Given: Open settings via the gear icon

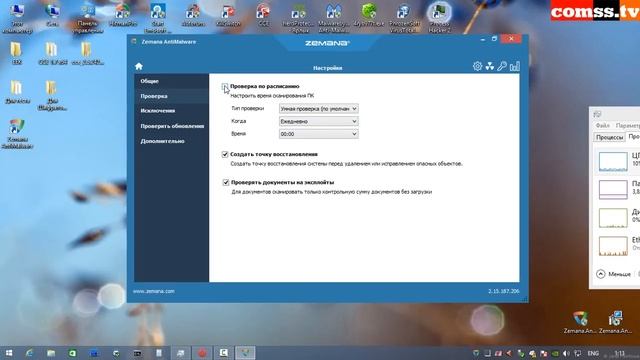Looking at the screenshot, I should (x=477, y=66).
